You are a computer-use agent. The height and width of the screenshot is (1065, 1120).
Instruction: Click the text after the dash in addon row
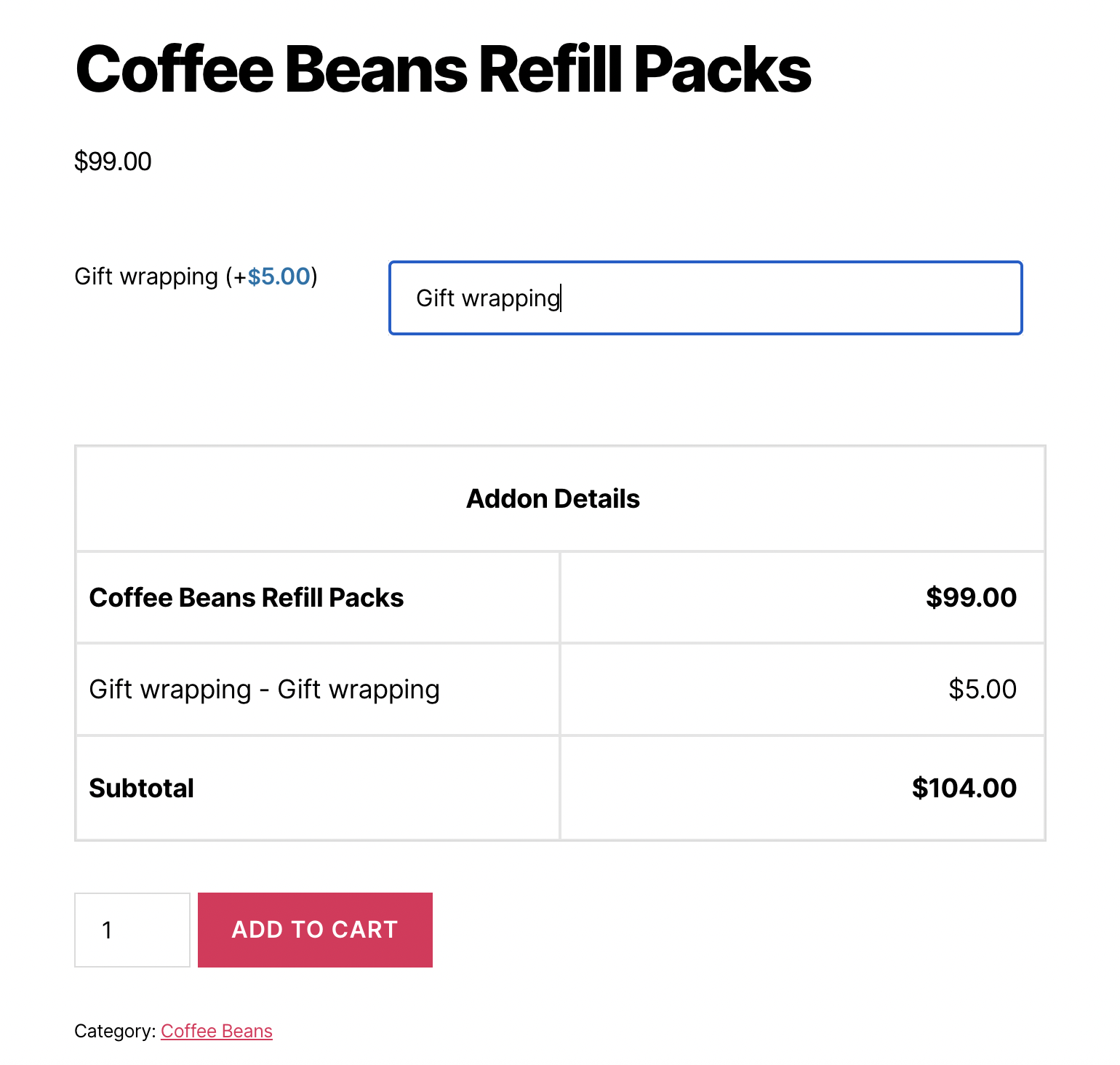359,690
